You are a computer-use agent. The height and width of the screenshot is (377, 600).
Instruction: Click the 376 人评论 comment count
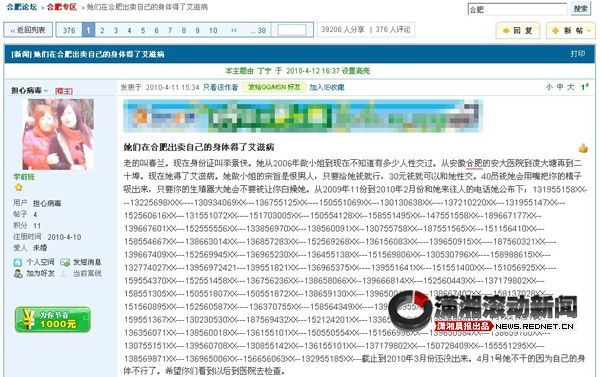(393, 29)
